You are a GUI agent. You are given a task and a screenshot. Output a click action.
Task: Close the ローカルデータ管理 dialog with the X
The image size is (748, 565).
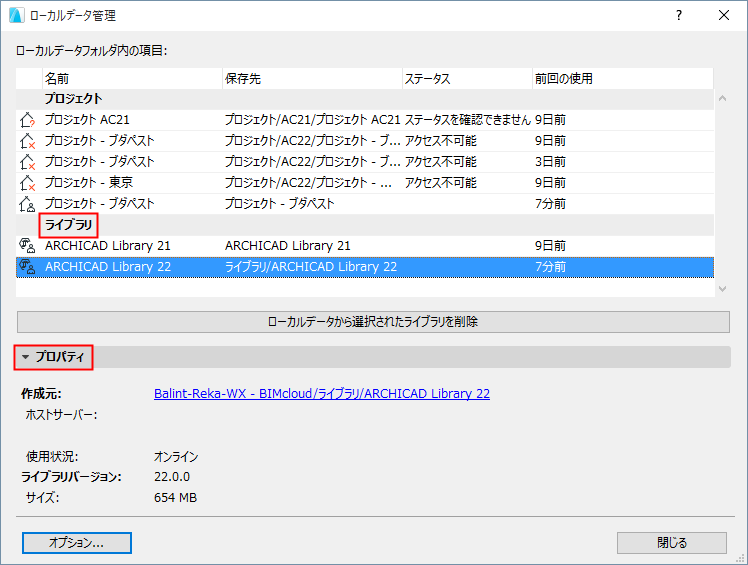pos(724,15)
